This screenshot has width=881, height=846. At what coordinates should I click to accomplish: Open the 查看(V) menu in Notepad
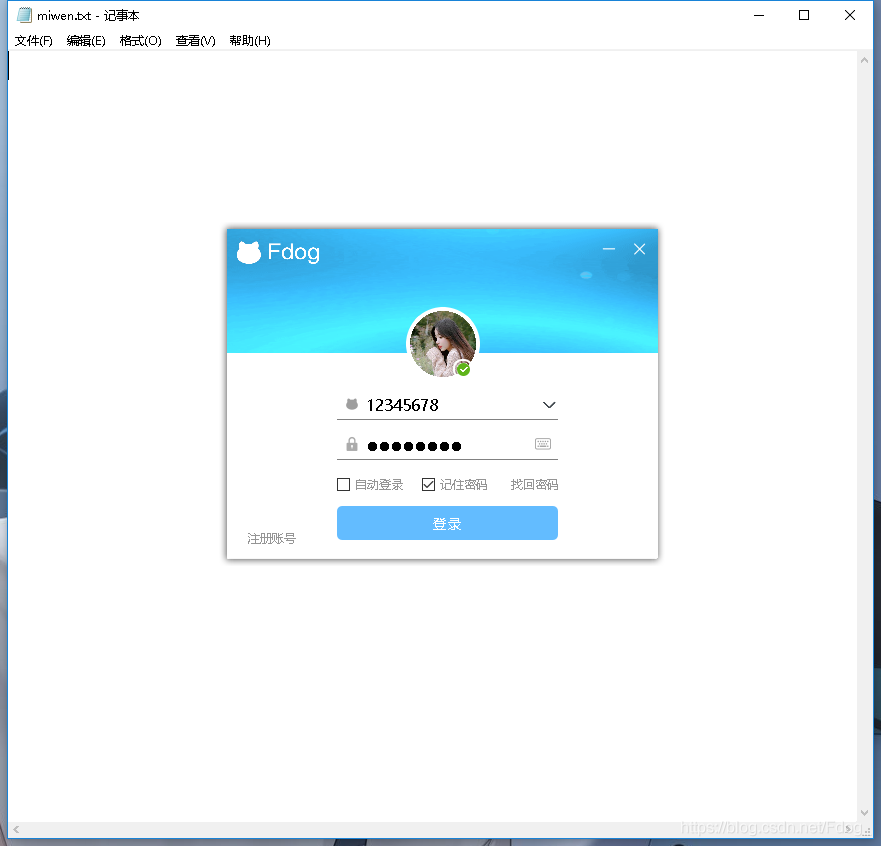click(195, 40)
